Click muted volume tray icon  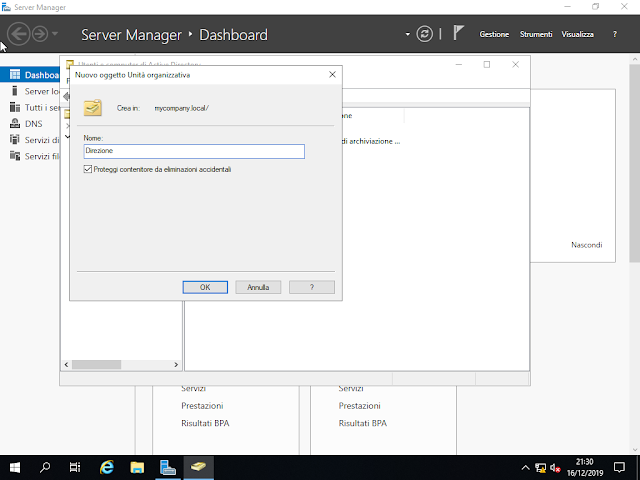pos(555,468)
